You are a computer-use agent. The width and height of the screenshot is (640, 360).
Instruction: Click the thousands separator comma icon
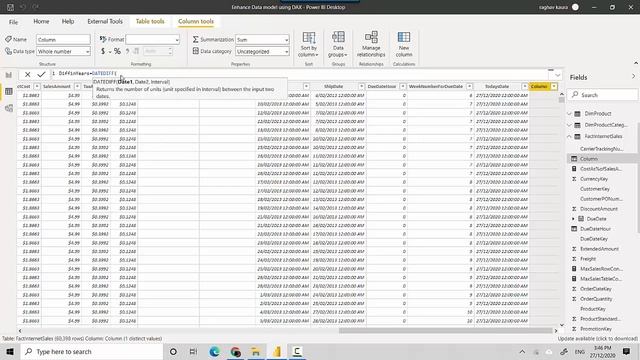click(127, 51)
